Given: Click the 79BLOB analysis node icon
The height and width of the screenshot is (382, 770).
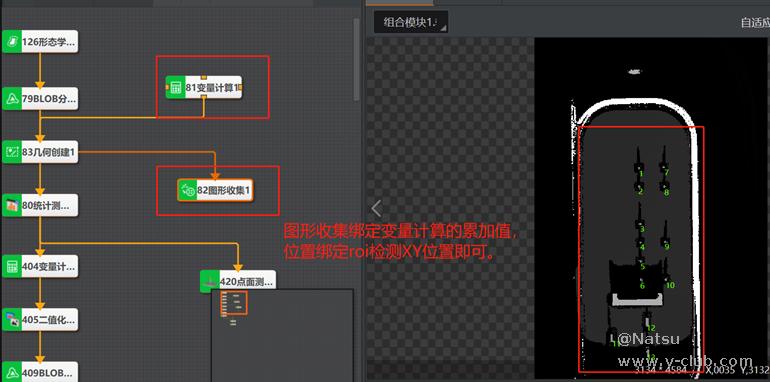Looking at the screenshot, I should click(12, 99).
